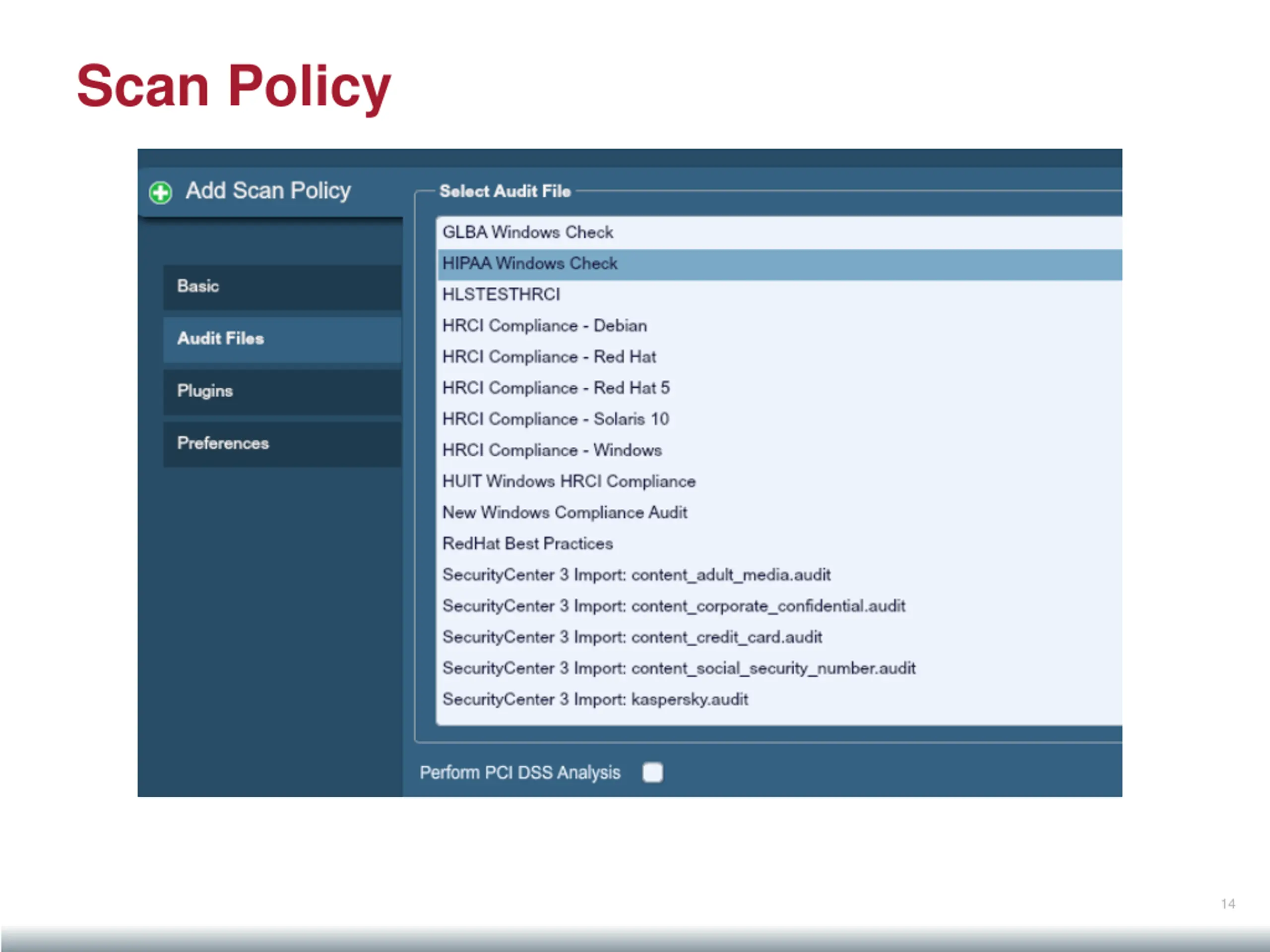This screenshot has width=1270, height=952.
Task: Select HIPAA Windows Check audit file
Action: pos(779,264)
